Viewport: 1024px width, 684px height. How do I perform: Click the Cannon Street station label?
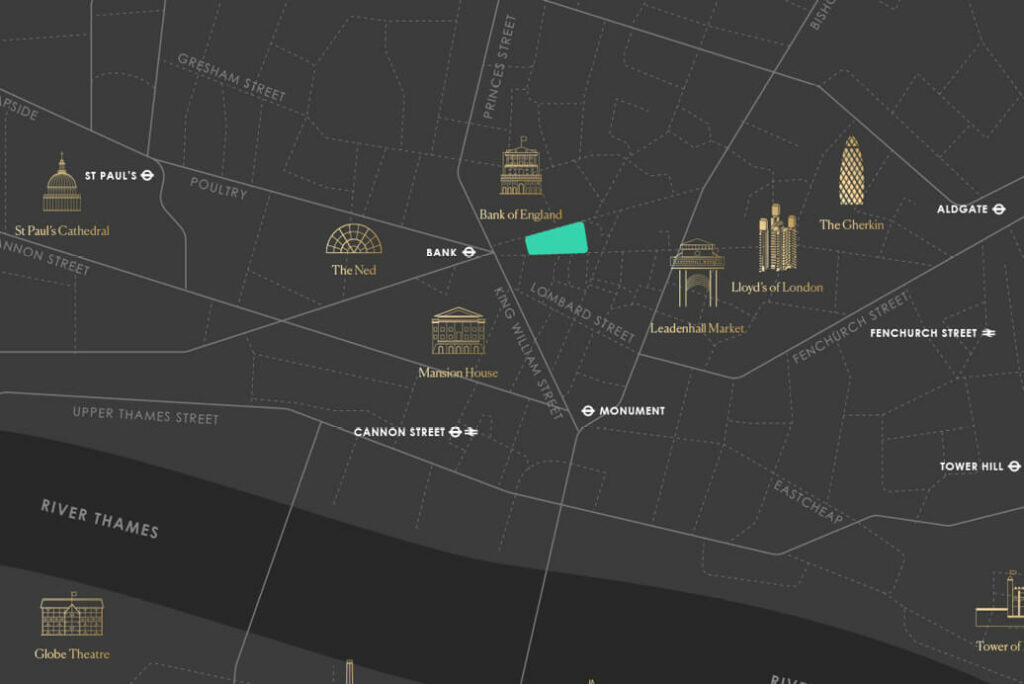(x=399, y=432)
